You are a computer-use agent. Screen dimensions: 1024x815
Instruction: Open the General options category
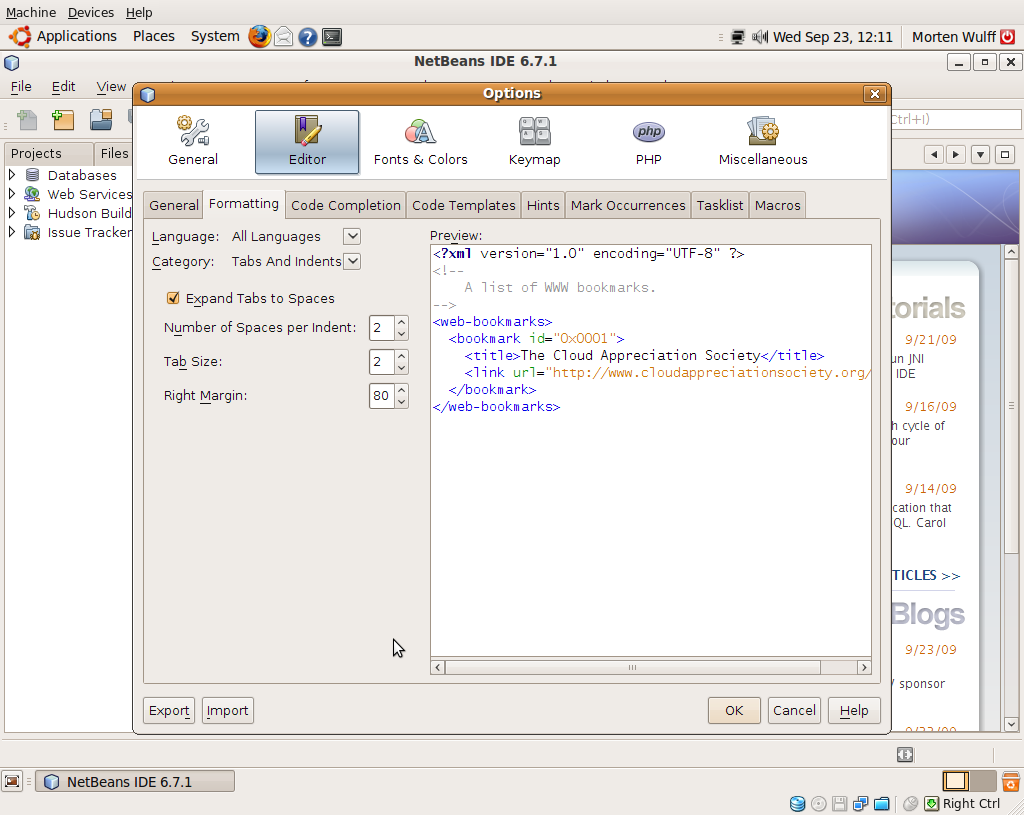(193, 142)
